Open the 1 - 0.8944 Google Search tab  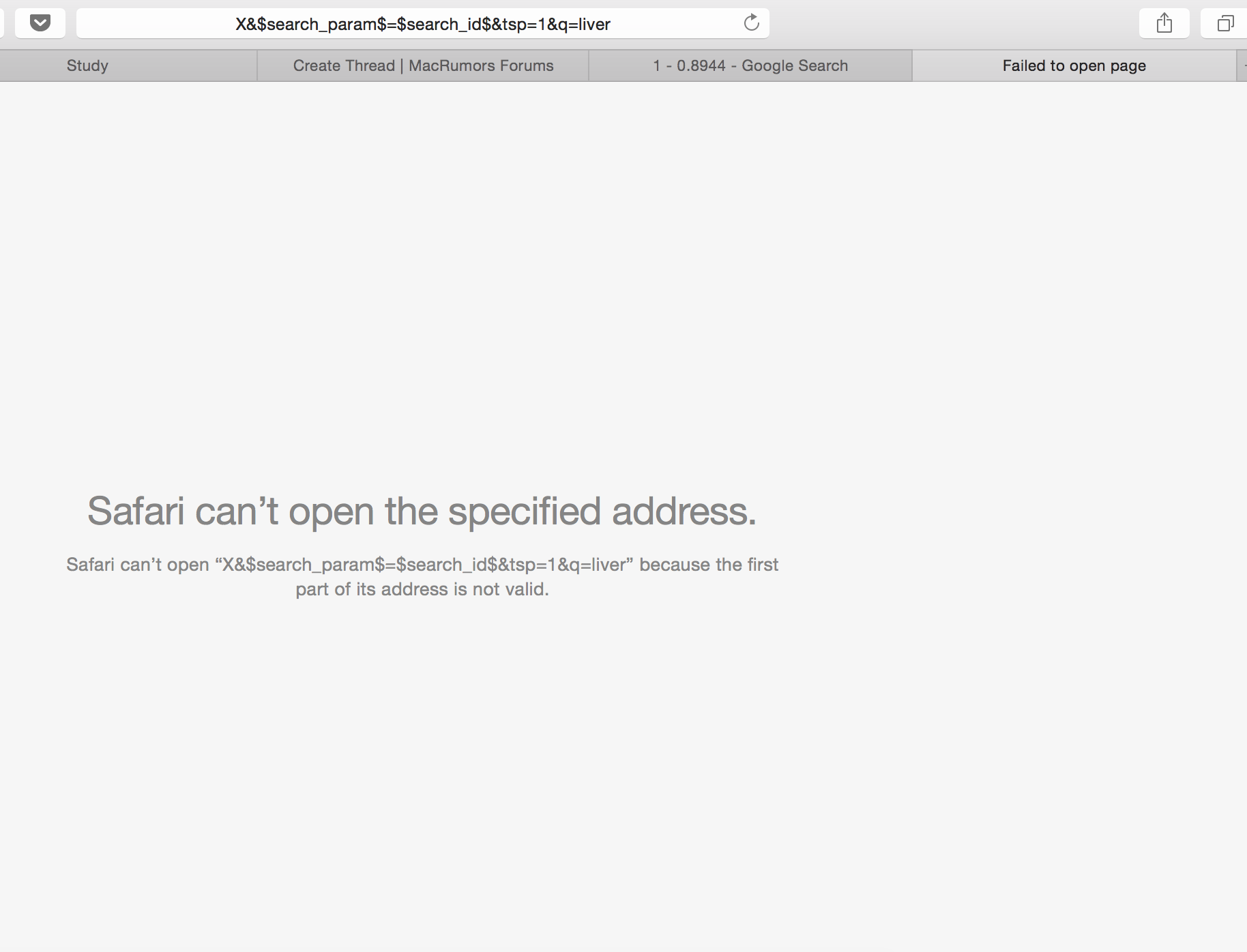coord(750,65)
